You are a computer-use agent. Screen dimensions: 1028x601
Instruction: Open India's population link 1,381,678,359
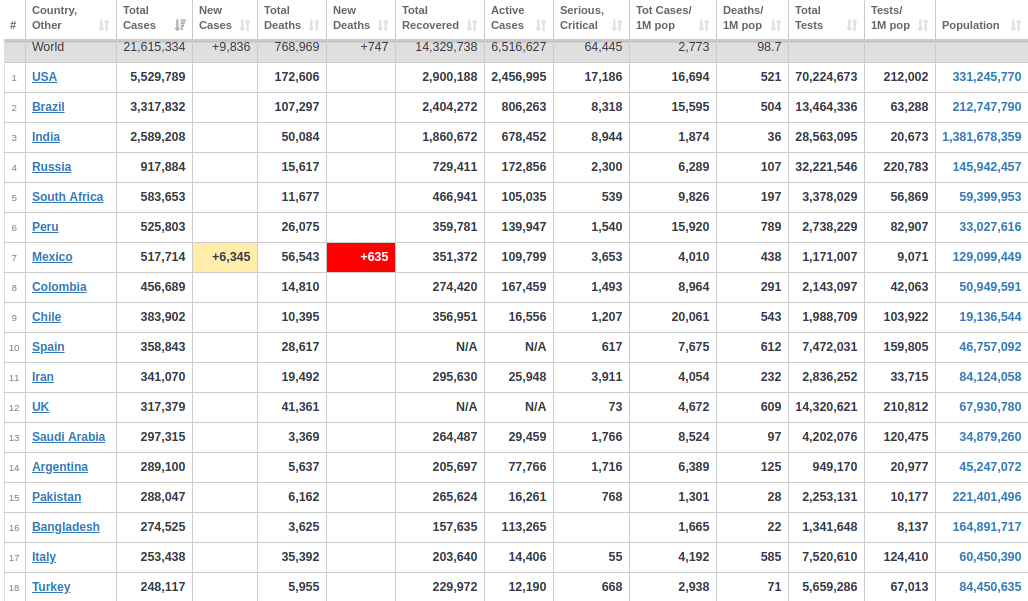(x=981, y=137)
